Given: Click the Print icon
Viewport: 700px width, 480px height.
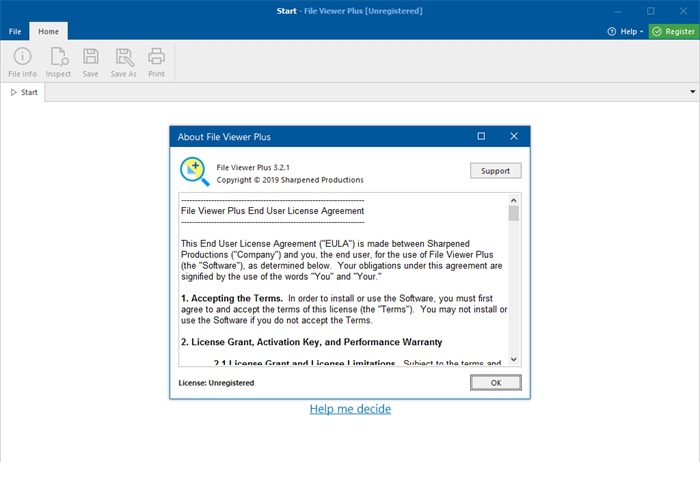Looking at the screenshot, I should point(156,62).
